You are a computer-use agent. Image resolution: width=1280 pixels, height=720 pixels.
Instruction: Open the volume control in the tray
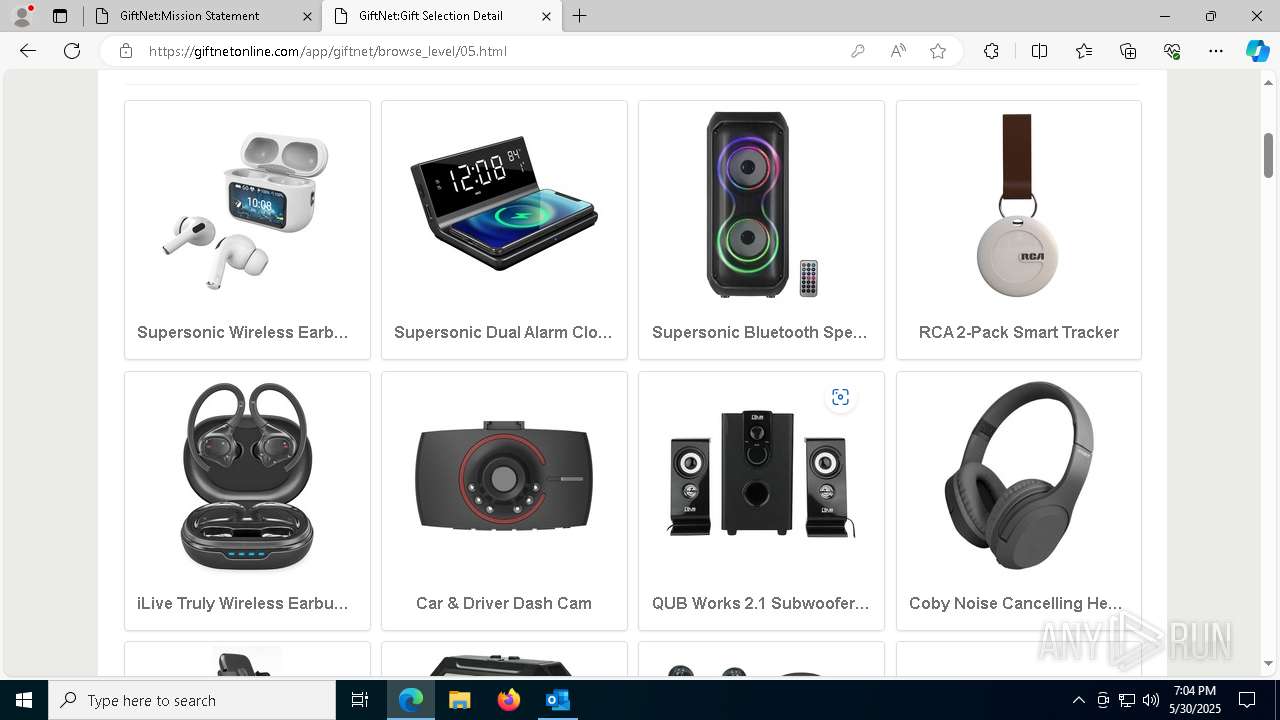[1151, 700]
